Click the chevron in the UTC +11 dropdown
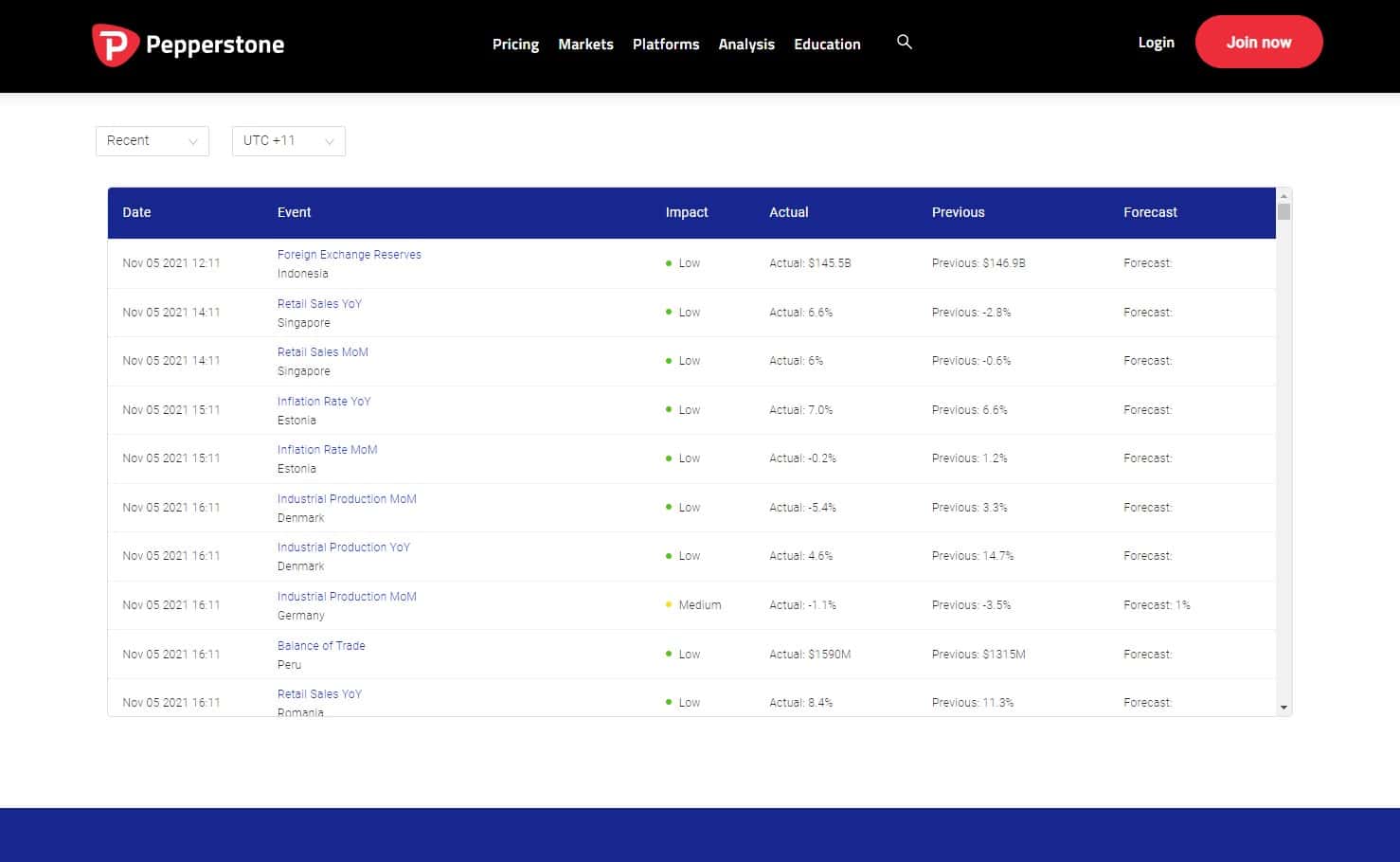 click(x=330, y=141)
